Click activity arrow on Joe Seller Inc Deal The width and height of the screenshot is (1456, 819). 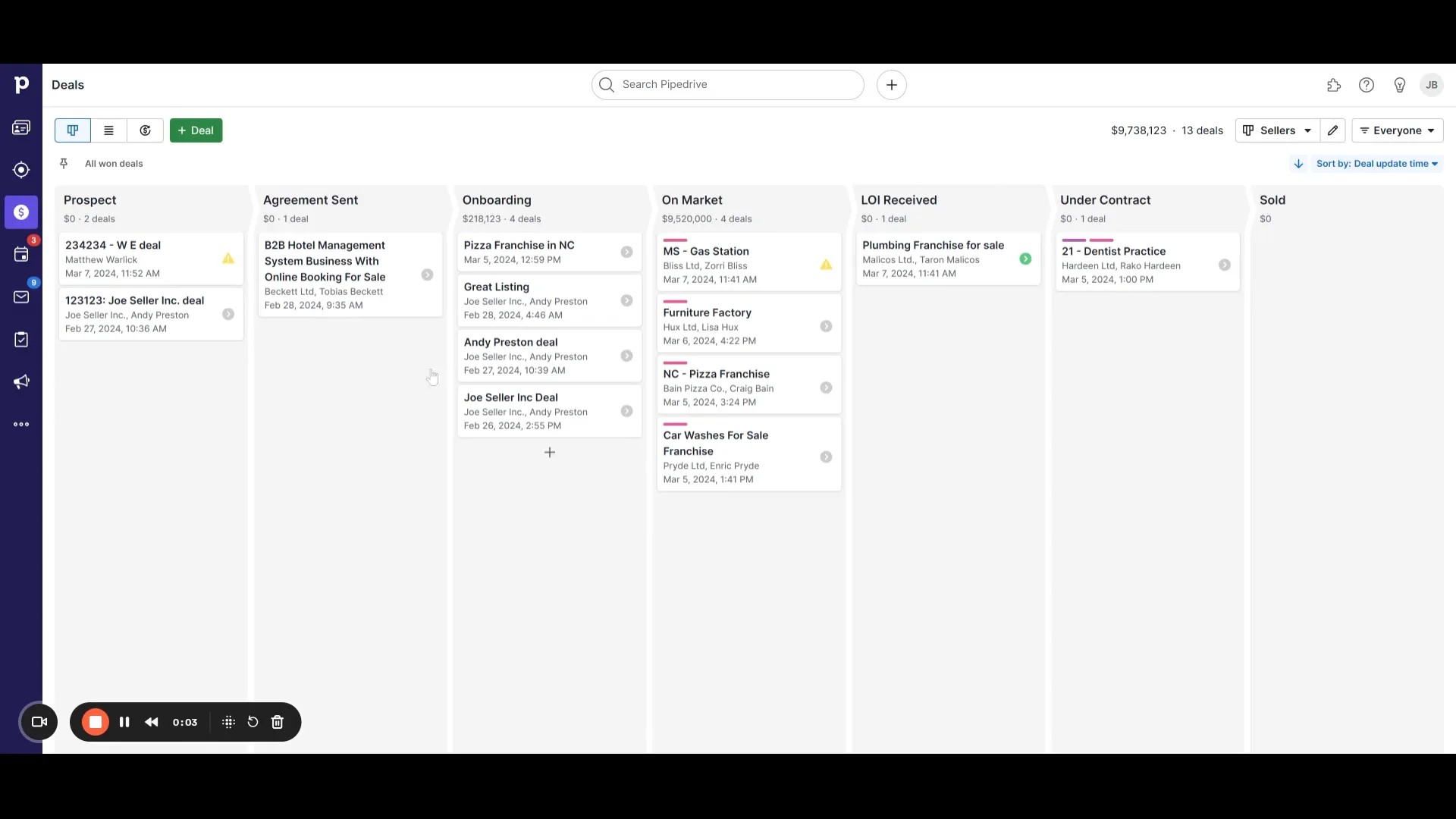click(626, 411)
